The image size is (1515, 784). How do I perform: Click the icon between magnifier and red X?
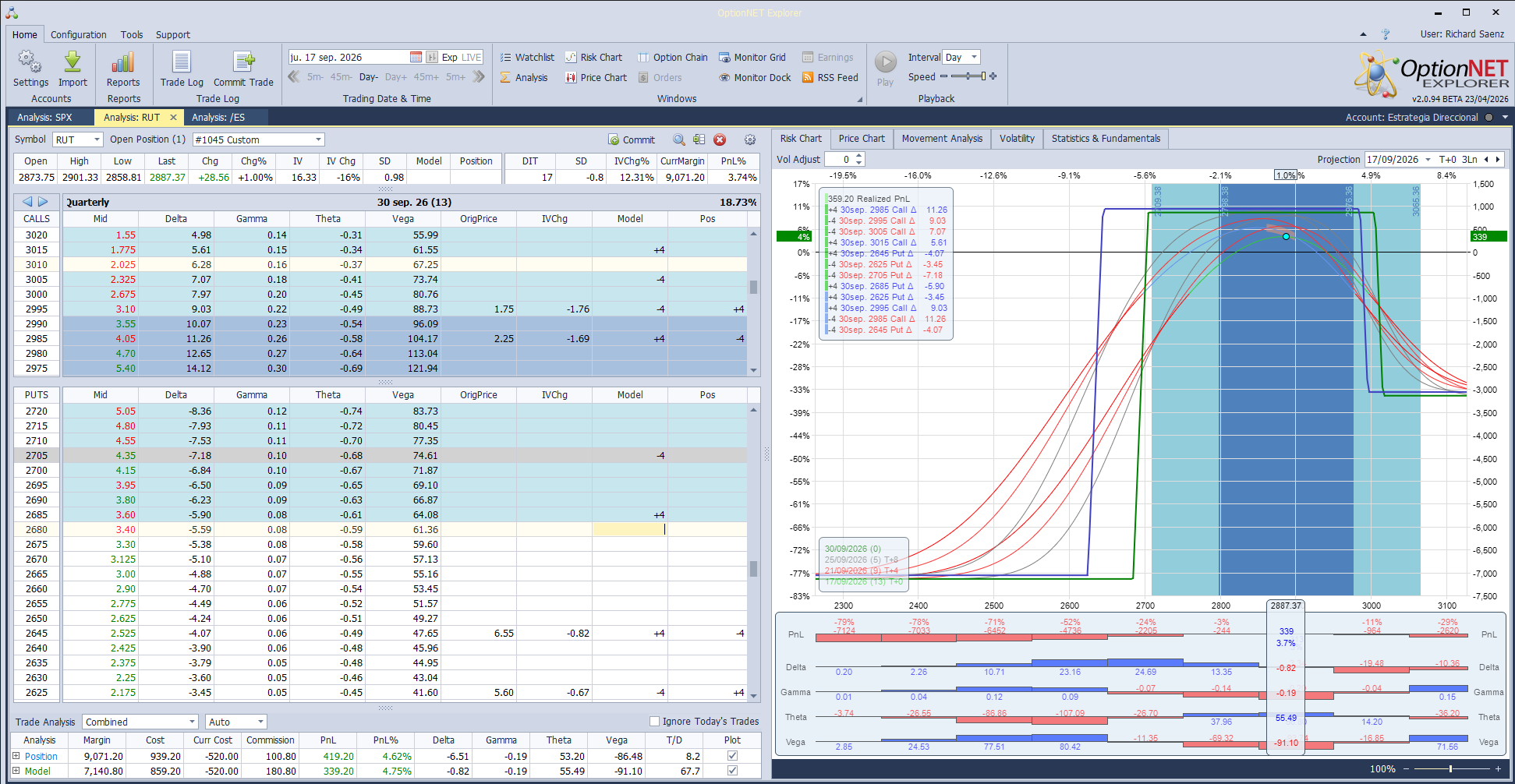pos(699,139)
